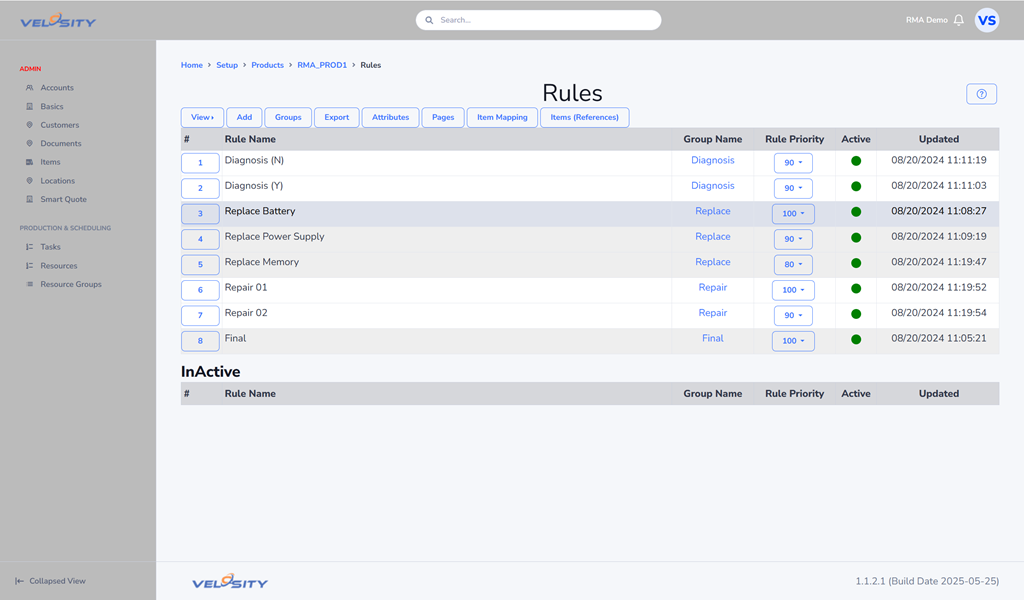Open the help question mark icon
The width and height of the screenshot is (1024, 600).
pos(981,94)
